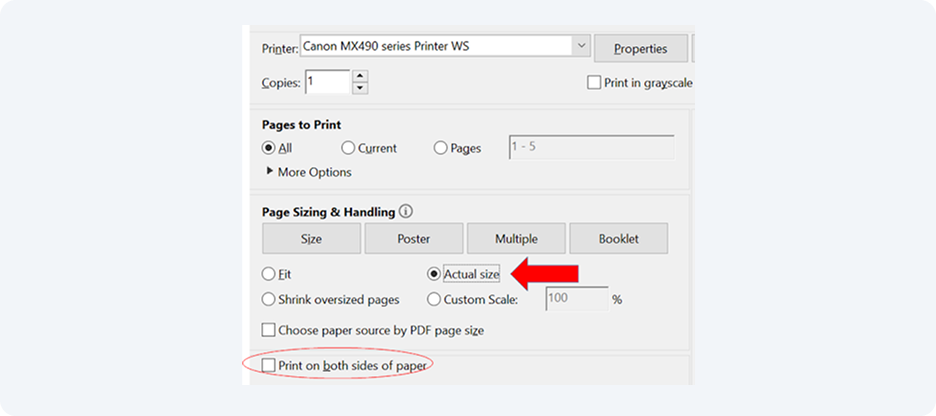Viewport: 936px width, 416px height.
Task: Click the Custom Scale percent field
Action: click(577, 298)
